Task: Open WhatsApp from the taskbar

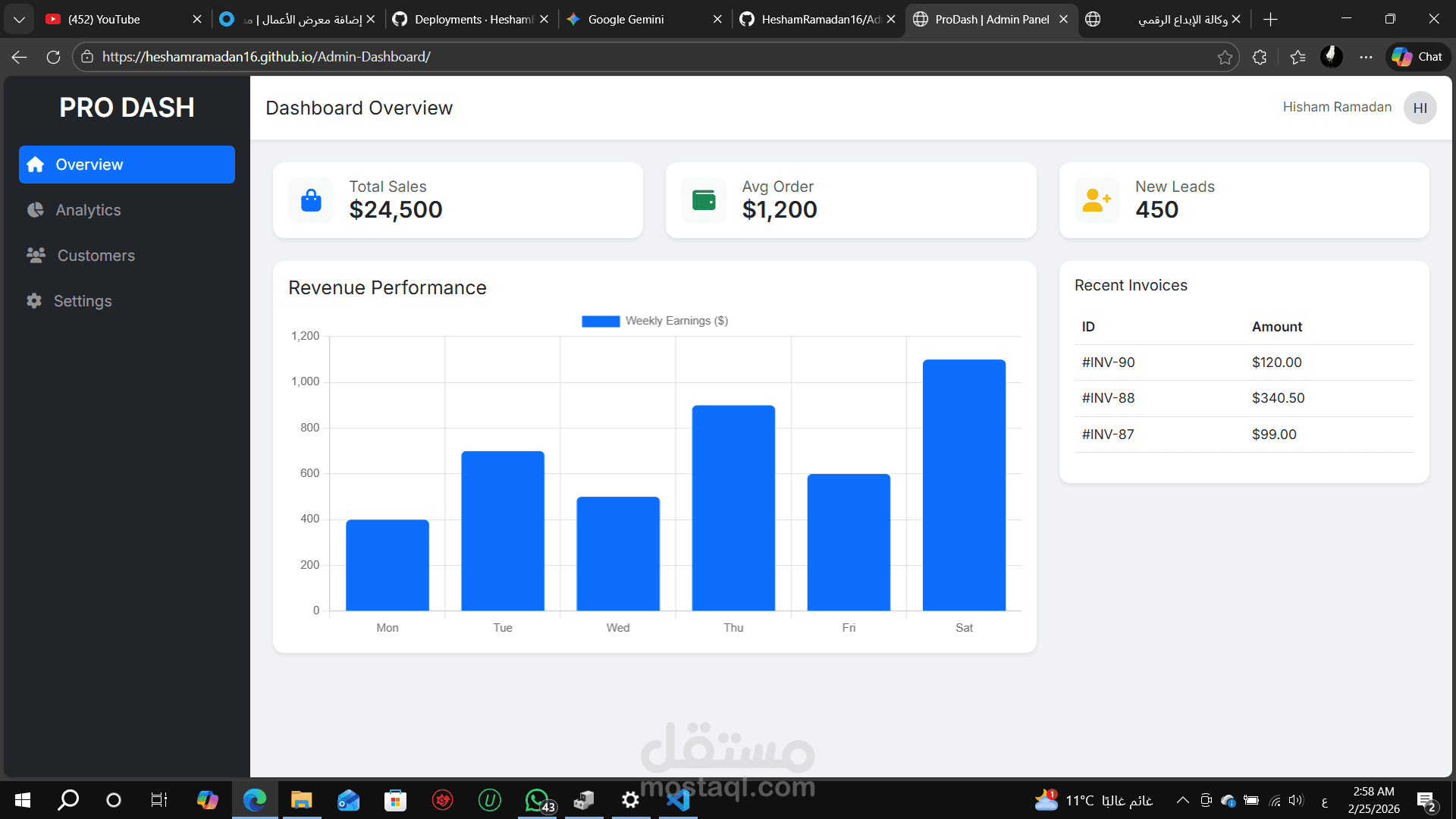Action: pyautogui.click(x=536, y=800)
